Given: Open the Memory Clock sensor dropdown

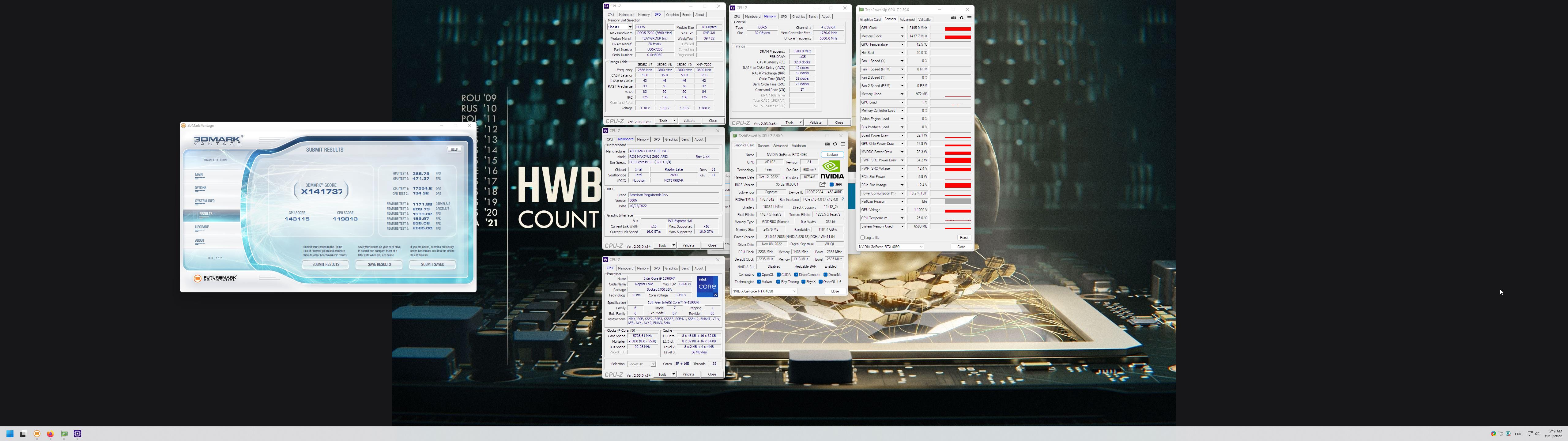Looking at the screenshot, I should [902, 36].
